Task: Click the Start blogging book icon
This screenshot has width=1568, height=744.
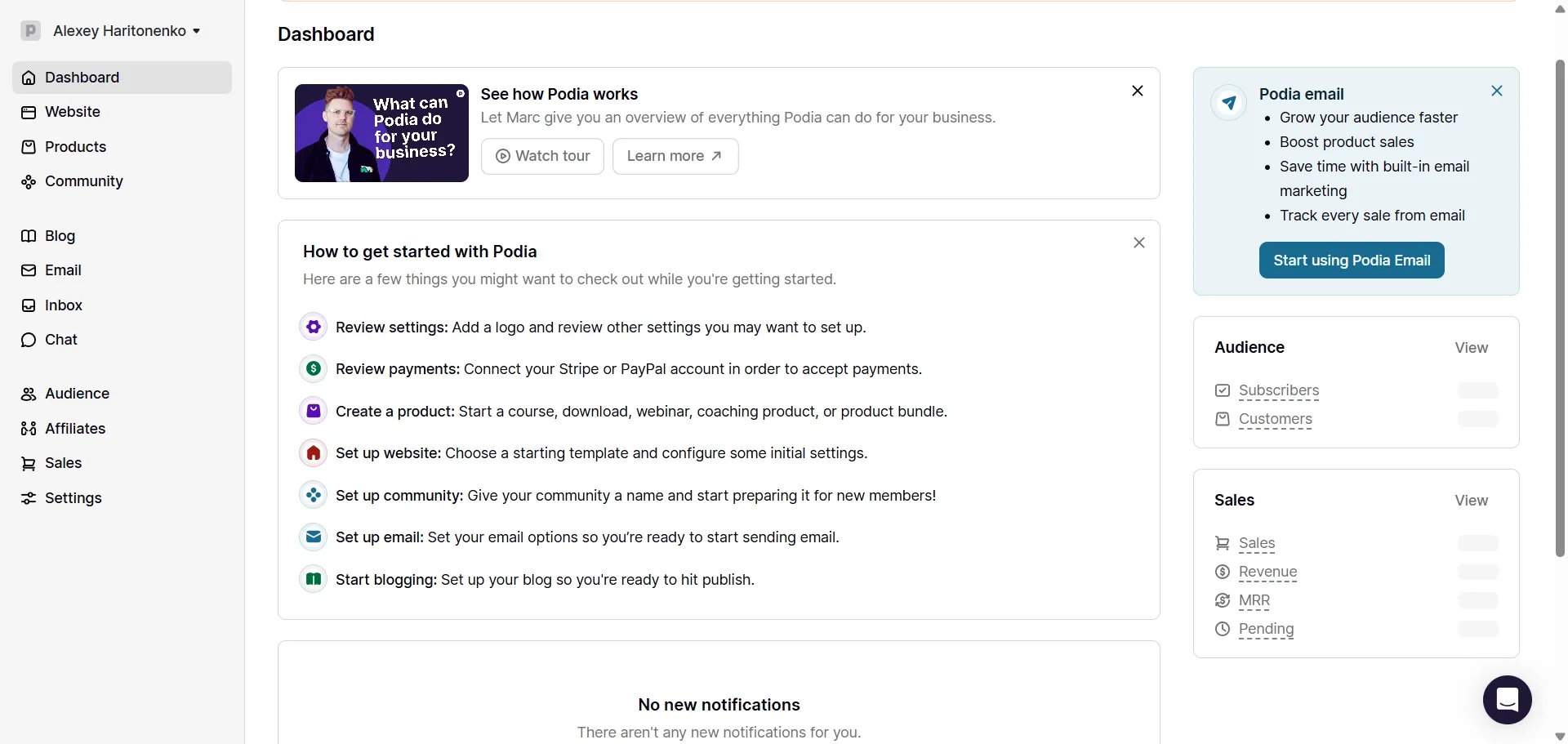Action: pyautogui.click(x=314, y=579)
